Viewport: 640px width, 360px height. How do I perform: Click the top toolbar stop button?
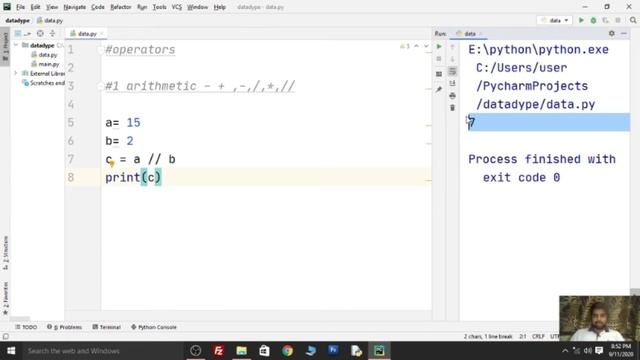point(618,20)
